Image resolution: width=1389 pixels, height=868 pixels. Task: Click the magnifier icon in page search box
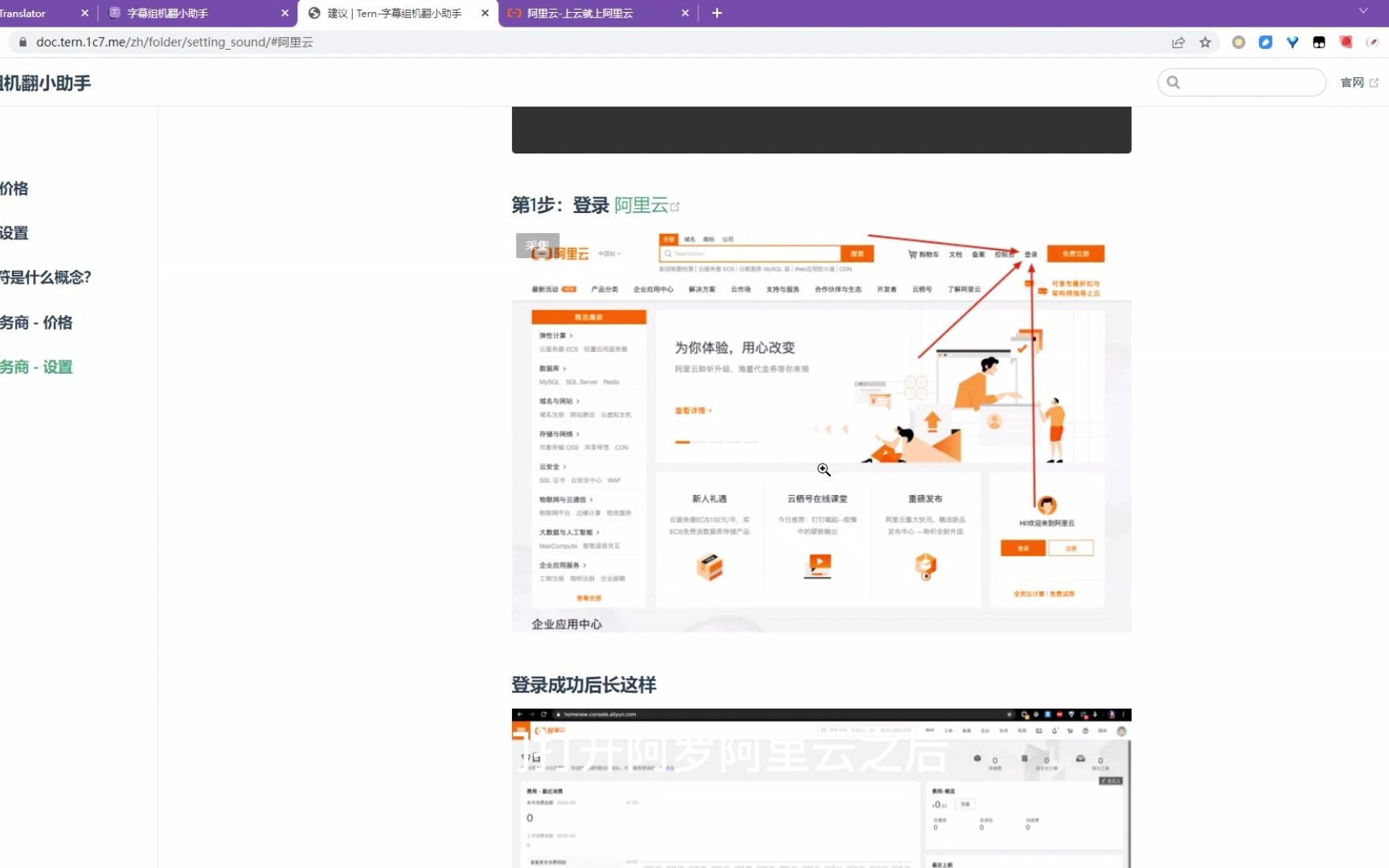point(1173,82)
